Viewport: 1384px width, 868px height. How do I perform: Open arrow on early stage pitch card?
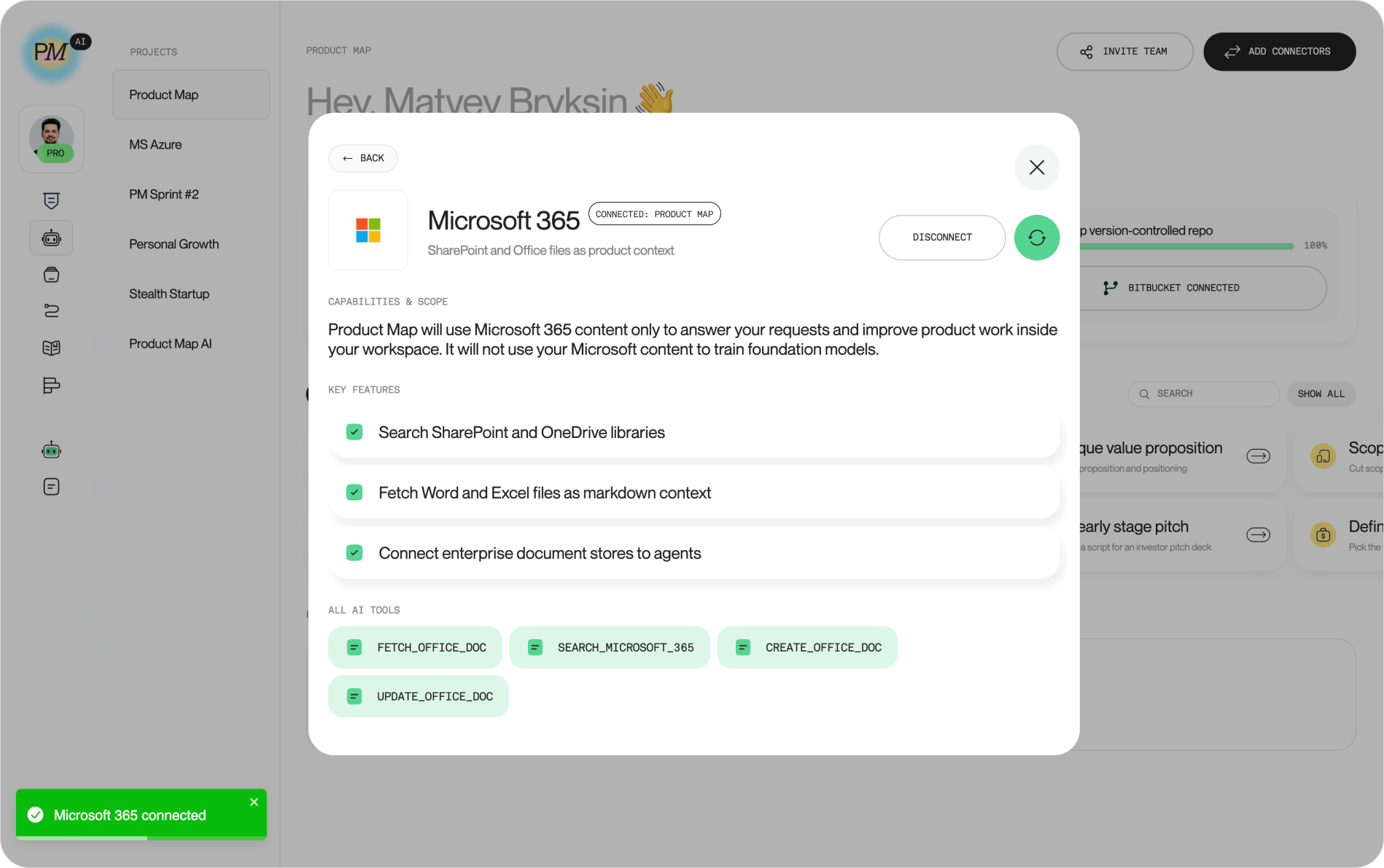pos(1258,535)
